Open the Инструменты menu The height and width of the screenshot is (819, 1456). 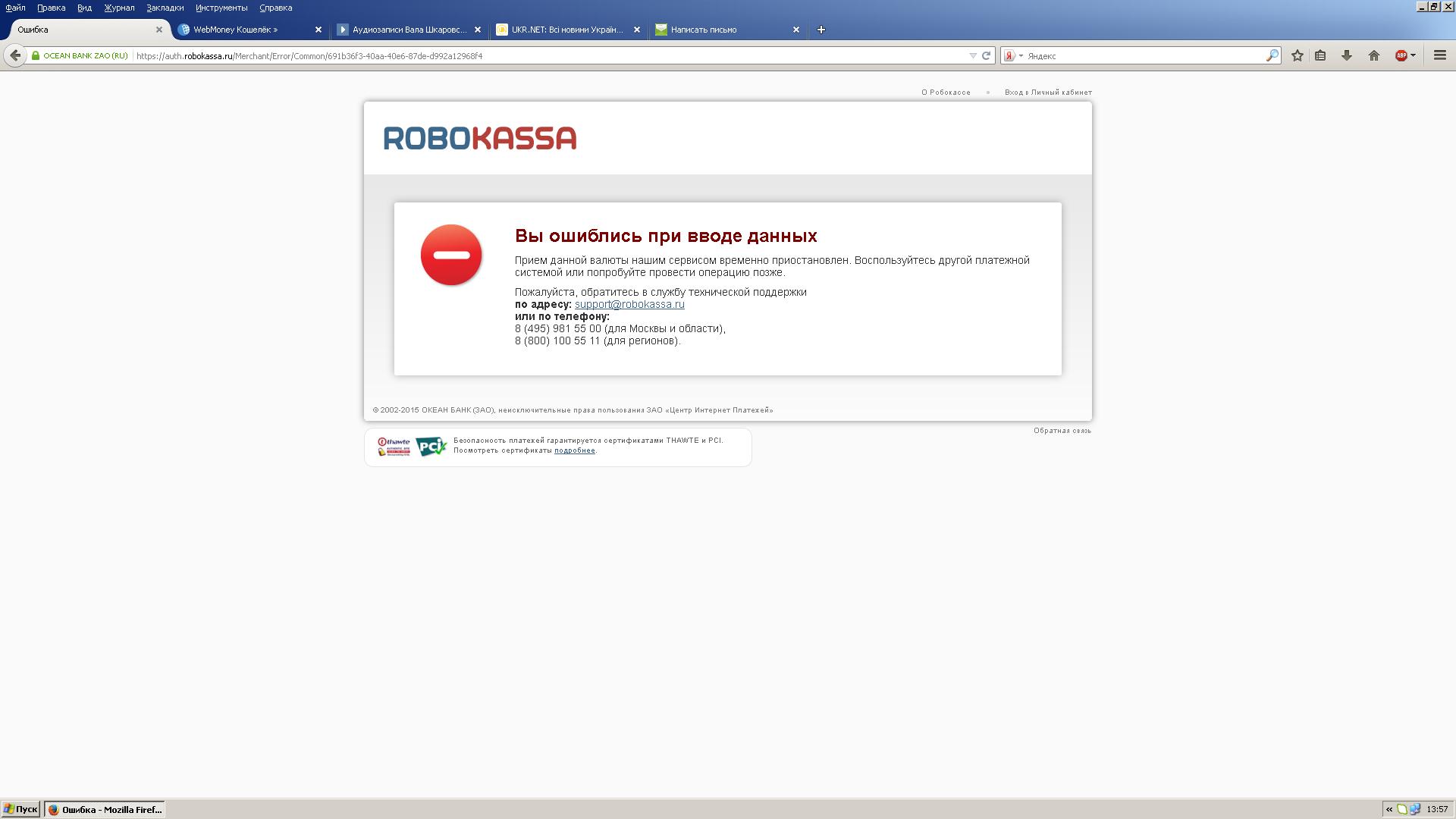[x=222, y=8]
